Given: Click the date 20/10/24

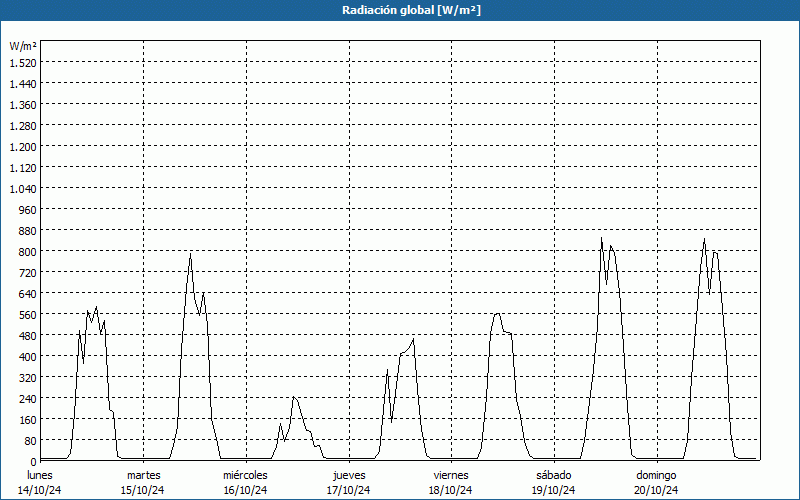Looking at the screenshot, I should [656, 490].
